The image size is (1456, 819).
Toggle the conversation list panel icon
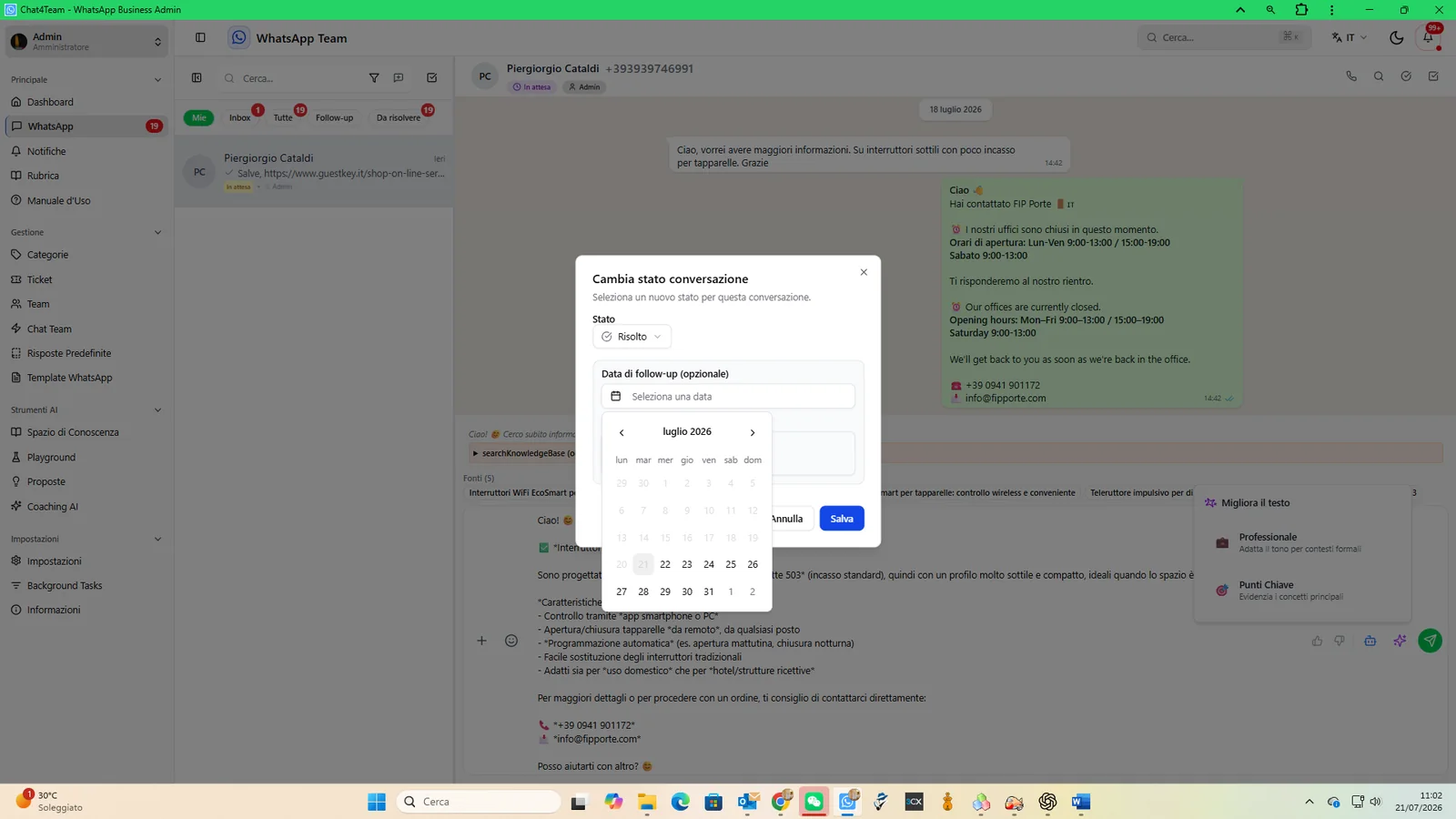click(x=197, y=78)
